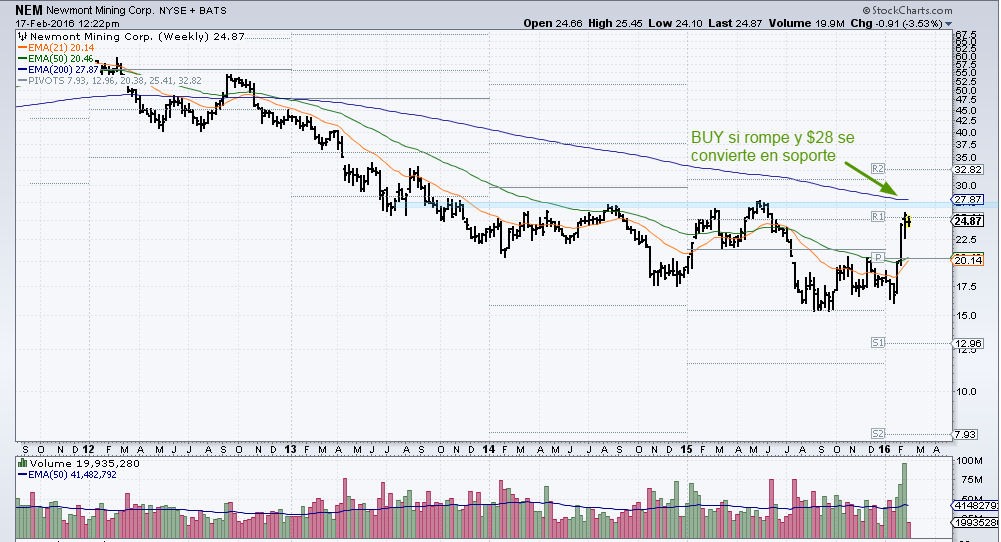This screenshot has width=1001, height=542.
Task: Click the R2 pivot label
Action: click(878, 169)
